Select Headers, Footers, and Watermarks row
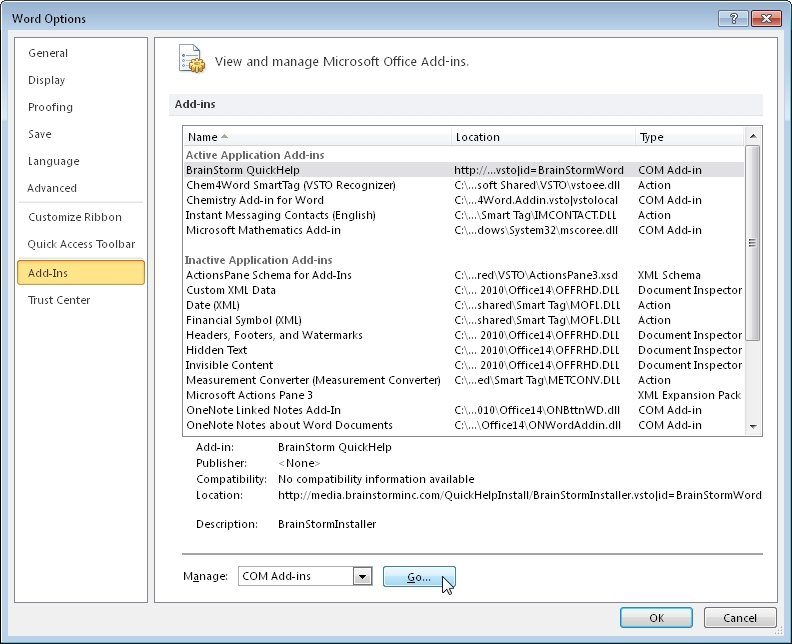This screenshot has height=644, width=792. (x=464, y=335)
